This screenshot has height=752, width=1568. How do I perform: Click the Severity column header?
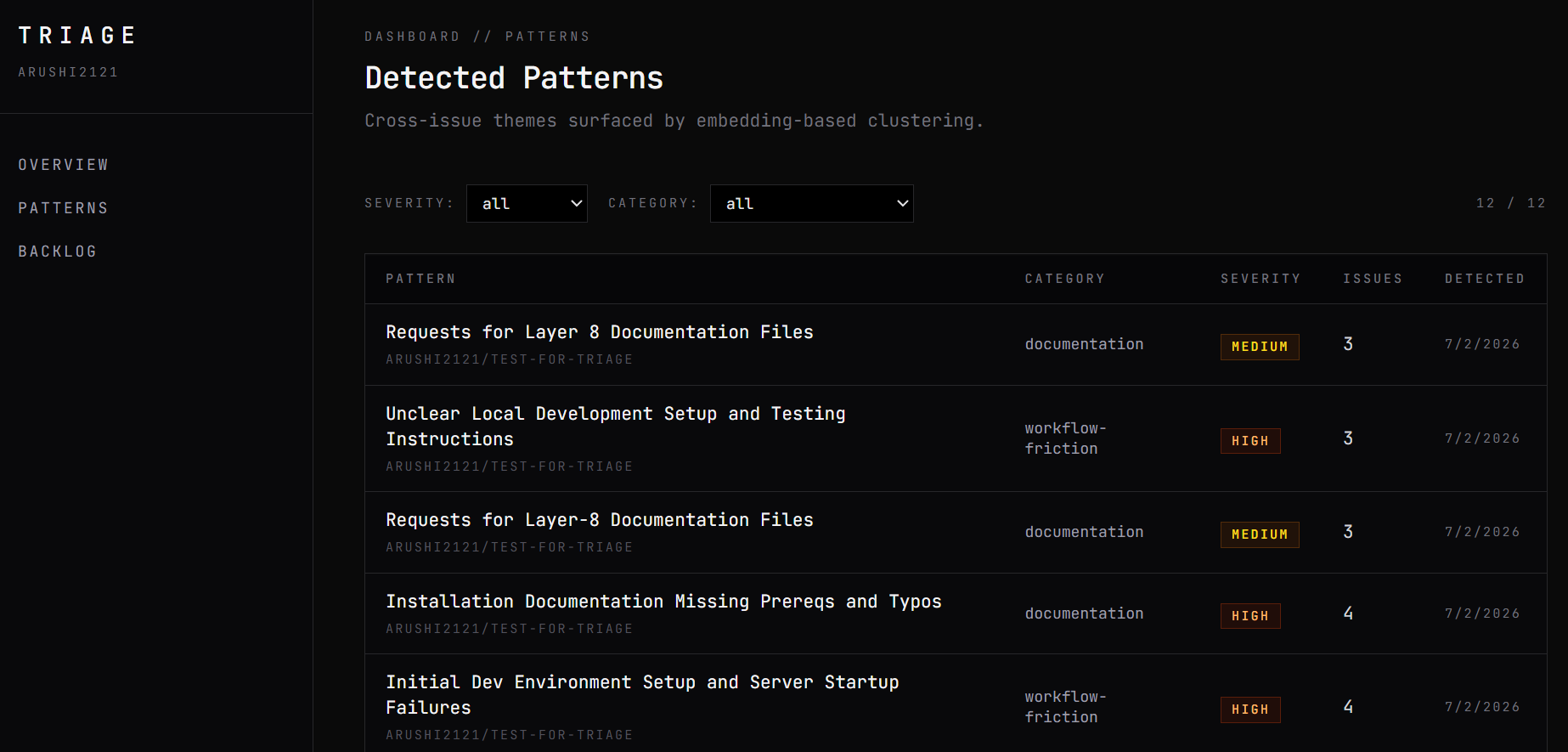tap(1261, 279)
